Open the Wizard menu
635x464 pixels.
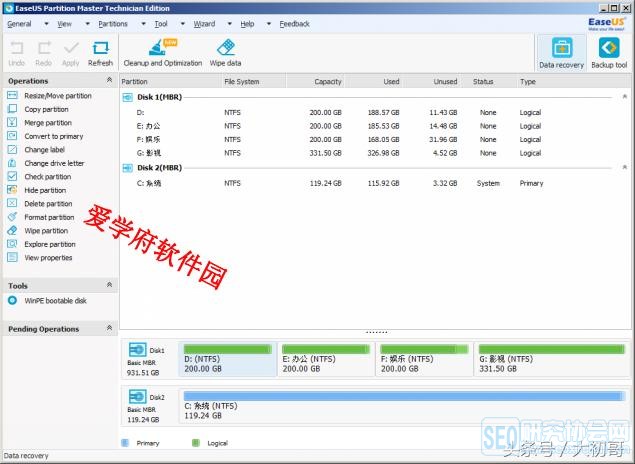click(x=204, y=24)
